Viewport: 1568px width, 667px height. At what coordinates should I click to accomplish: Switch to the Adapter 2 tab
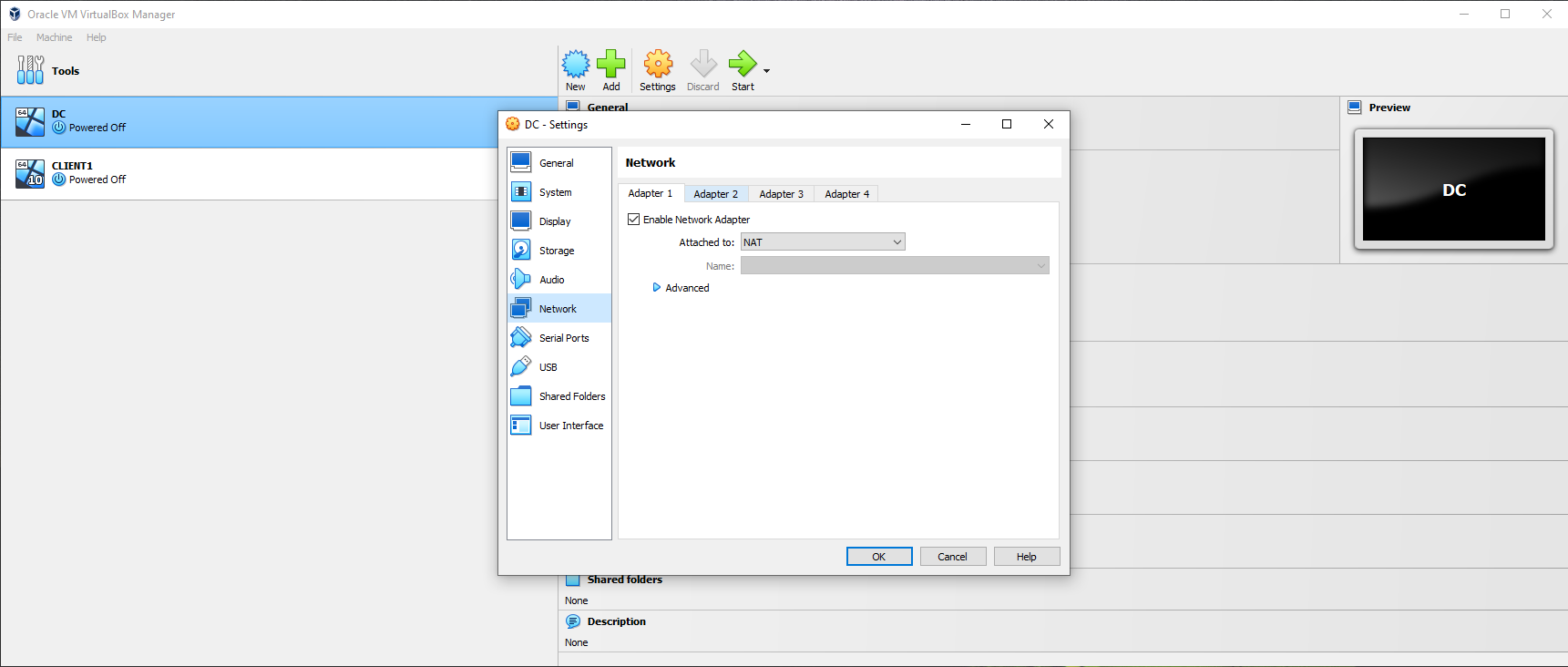click(716, 194)
